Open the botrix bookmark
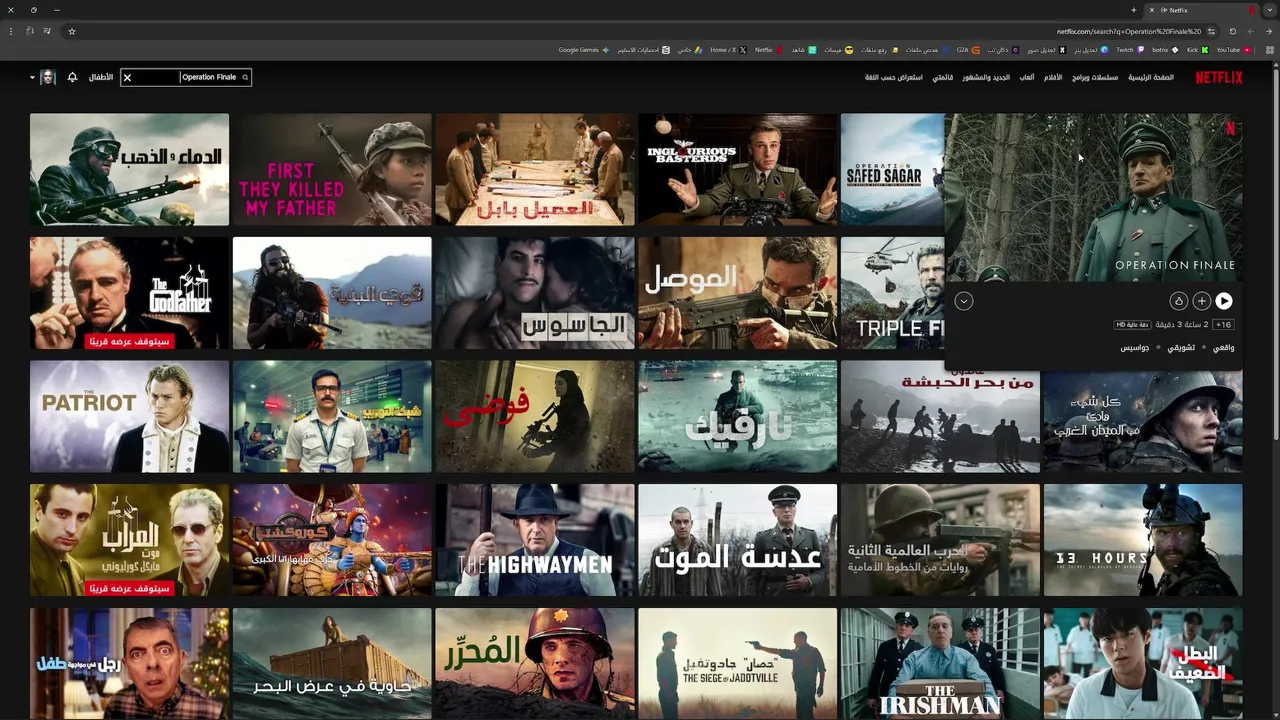This screenshot has height=720, width=1280. 1165,50
